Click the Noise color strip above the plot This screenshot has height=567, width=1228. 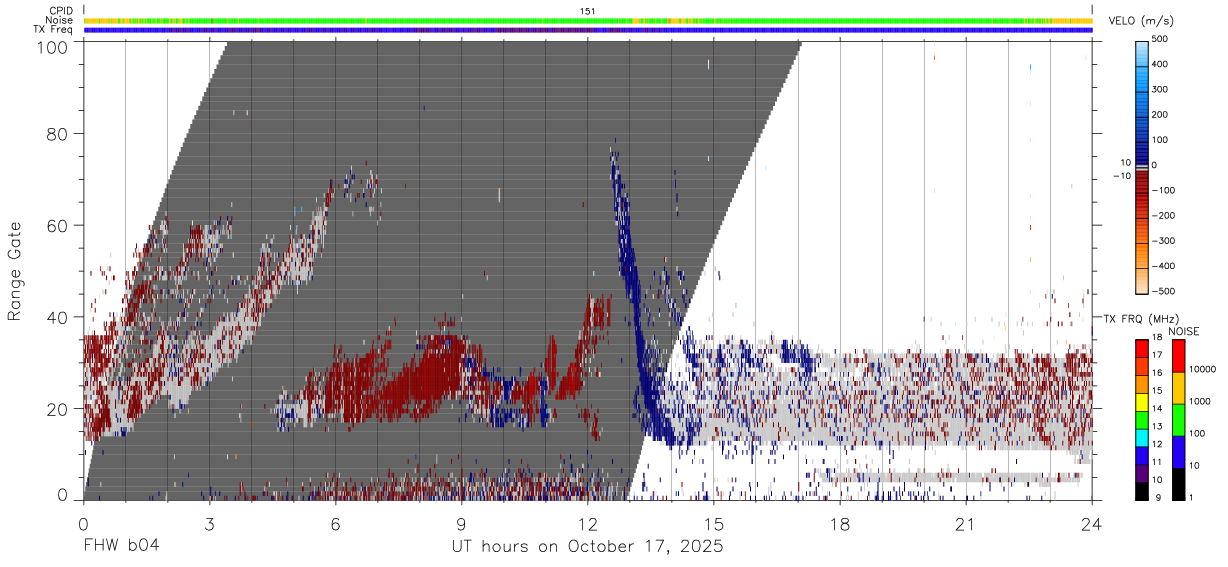588,20
